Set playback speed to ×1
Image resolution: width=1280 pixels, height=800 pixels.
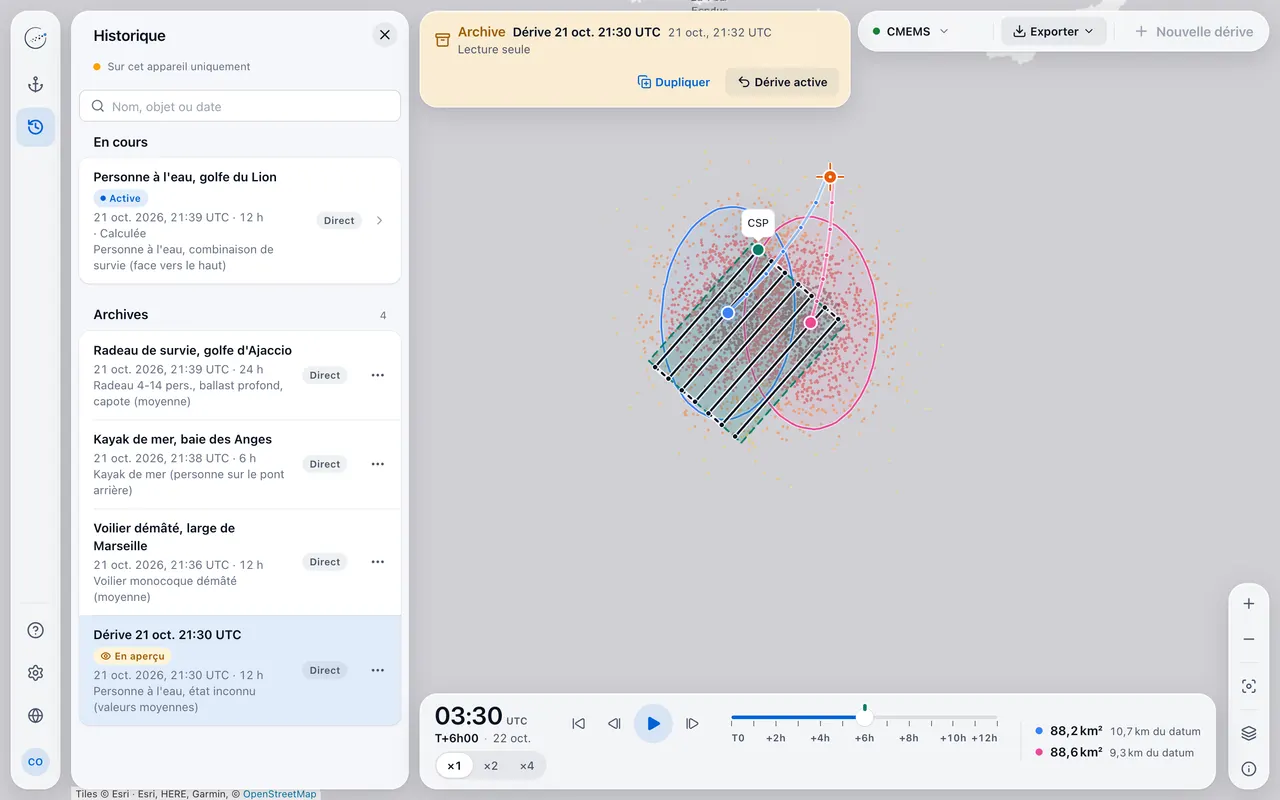click(x=454, y=766)
